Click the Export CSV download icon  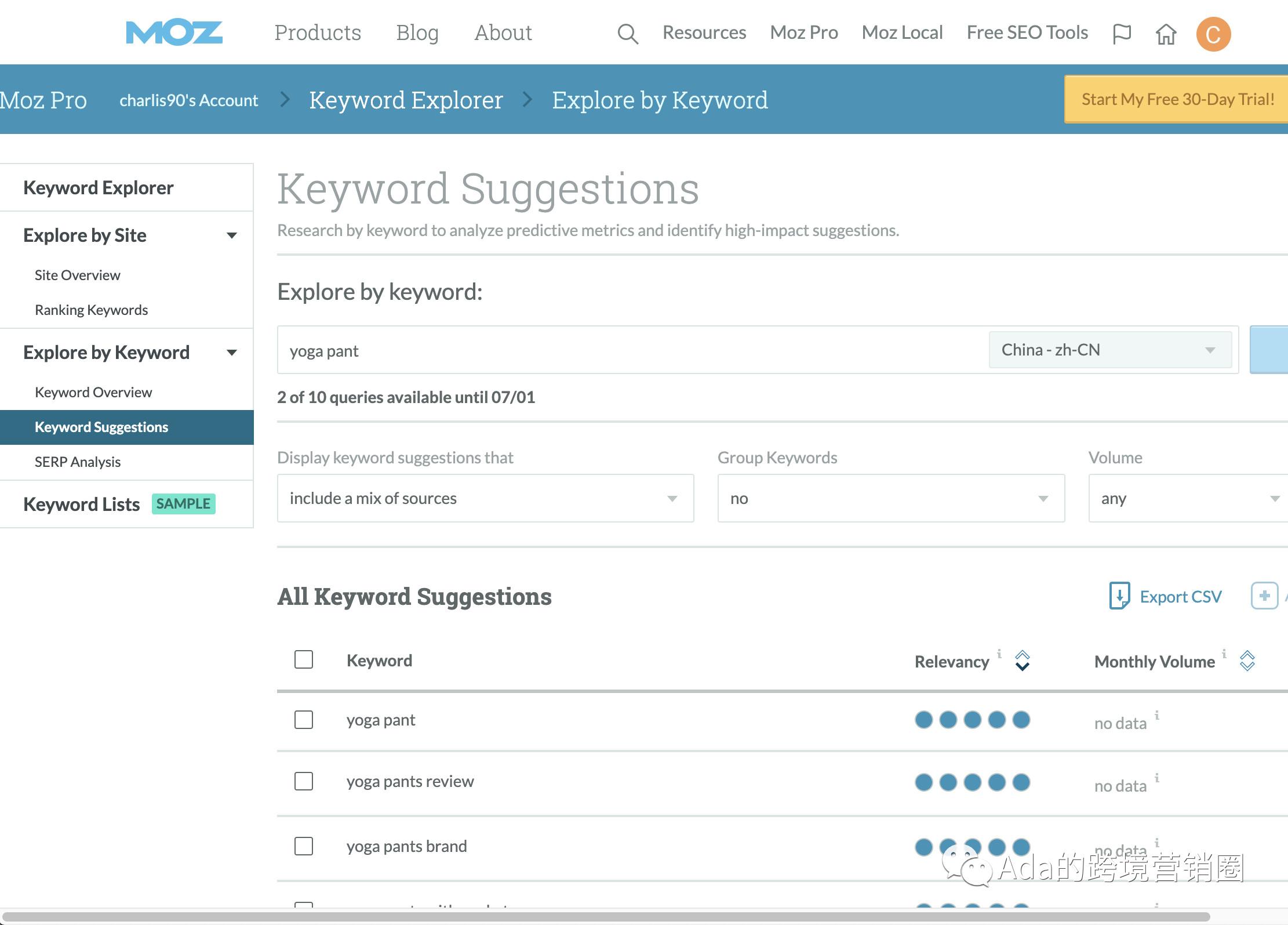click(x=1119, y=596)
